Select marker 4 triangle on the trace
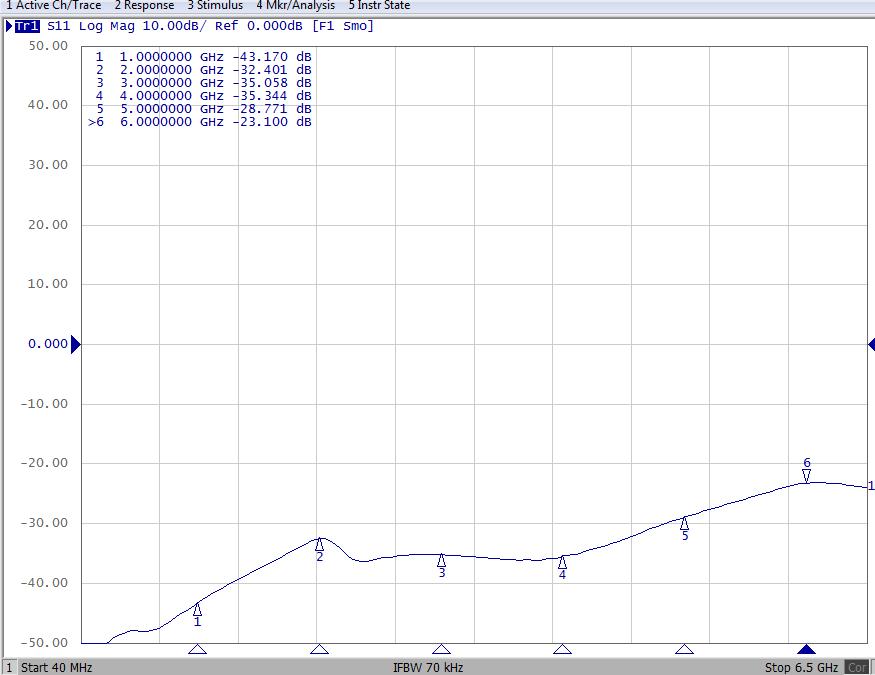This screenshot has width=875, height=675. [x=562, y=562]
